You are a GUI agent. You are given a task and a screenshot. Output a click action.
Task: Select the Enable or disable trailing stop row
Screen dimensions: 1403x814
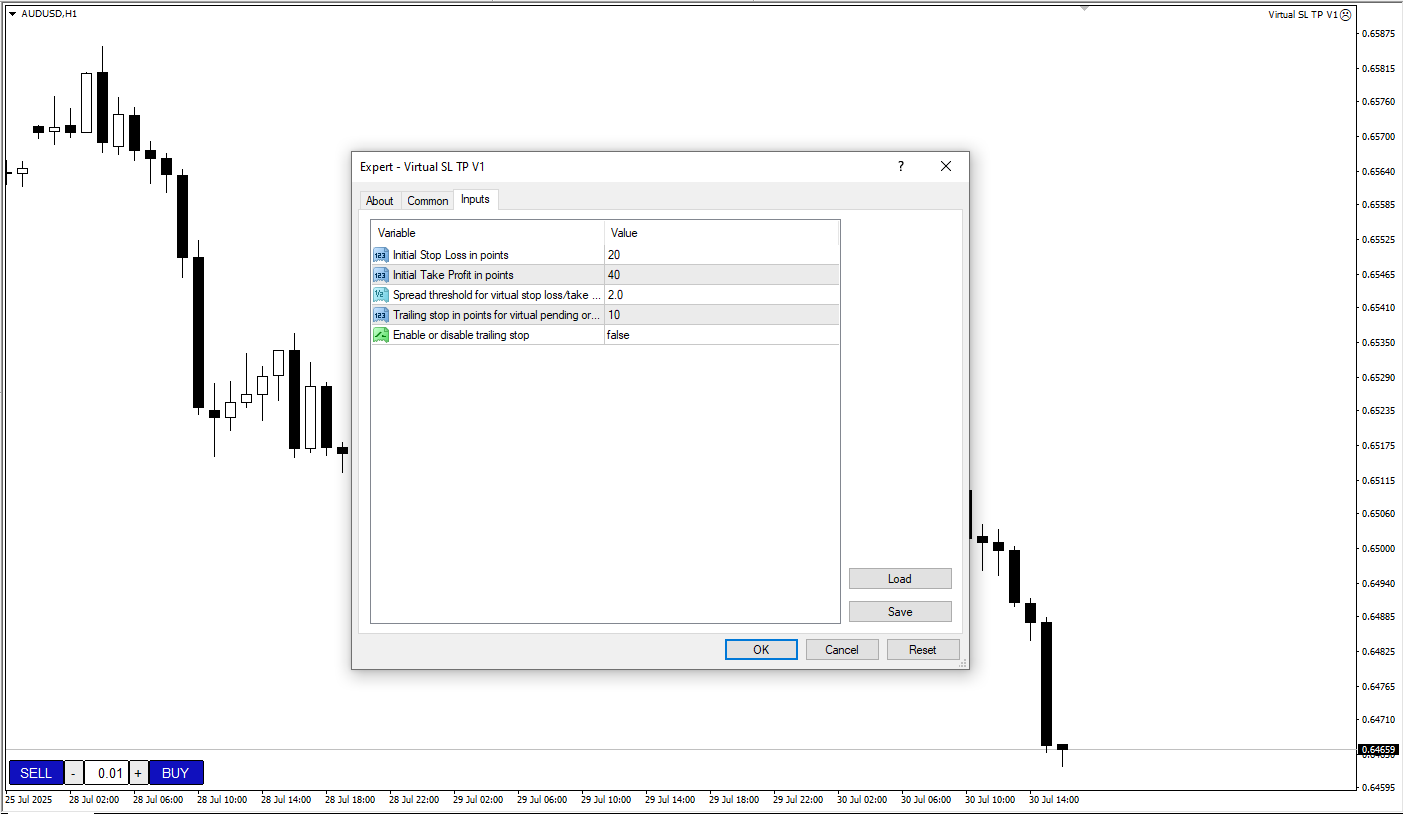(x=605, y=335)
